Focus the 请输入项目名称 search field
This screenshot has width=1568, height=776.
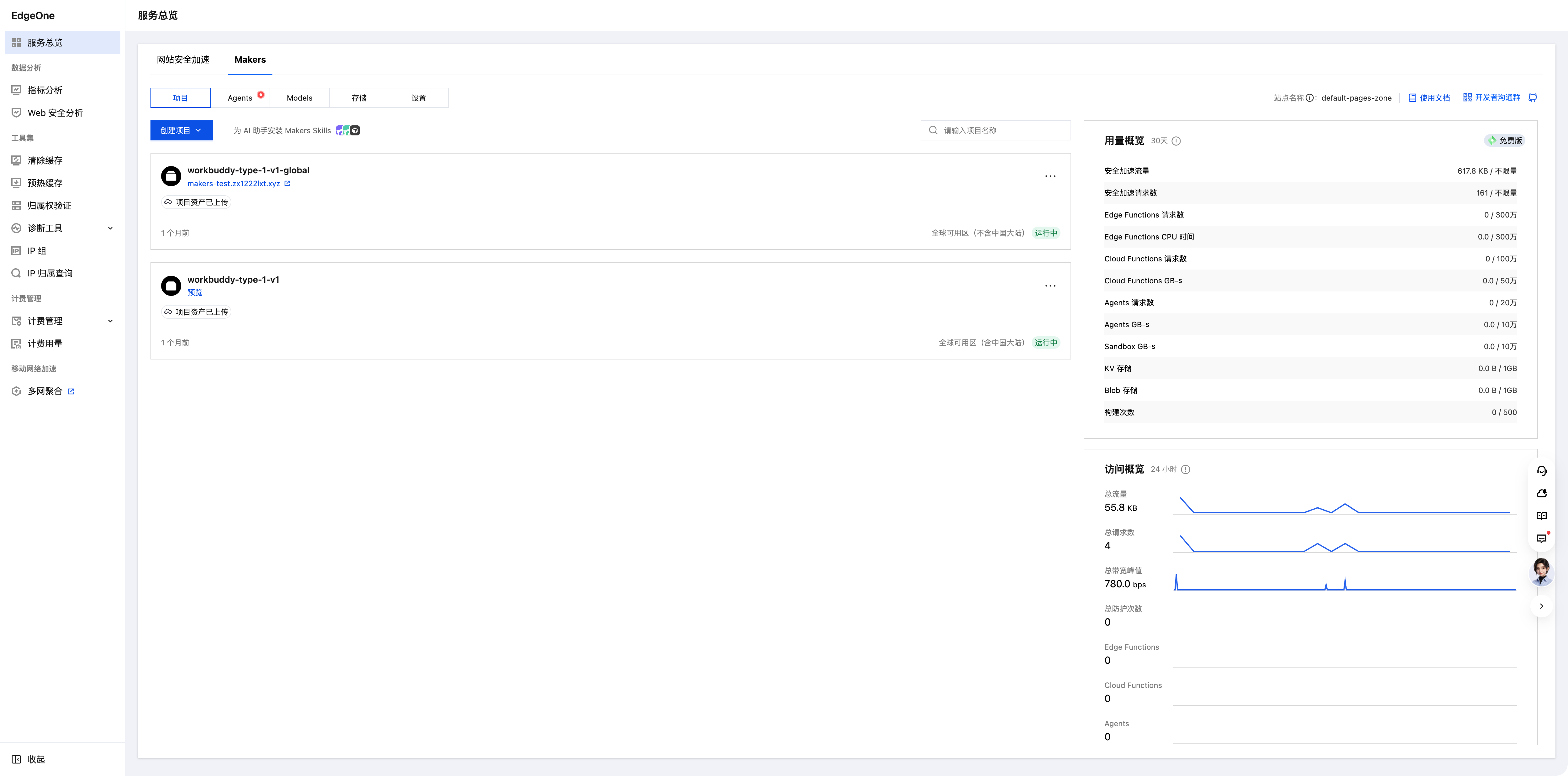point(995,130)
